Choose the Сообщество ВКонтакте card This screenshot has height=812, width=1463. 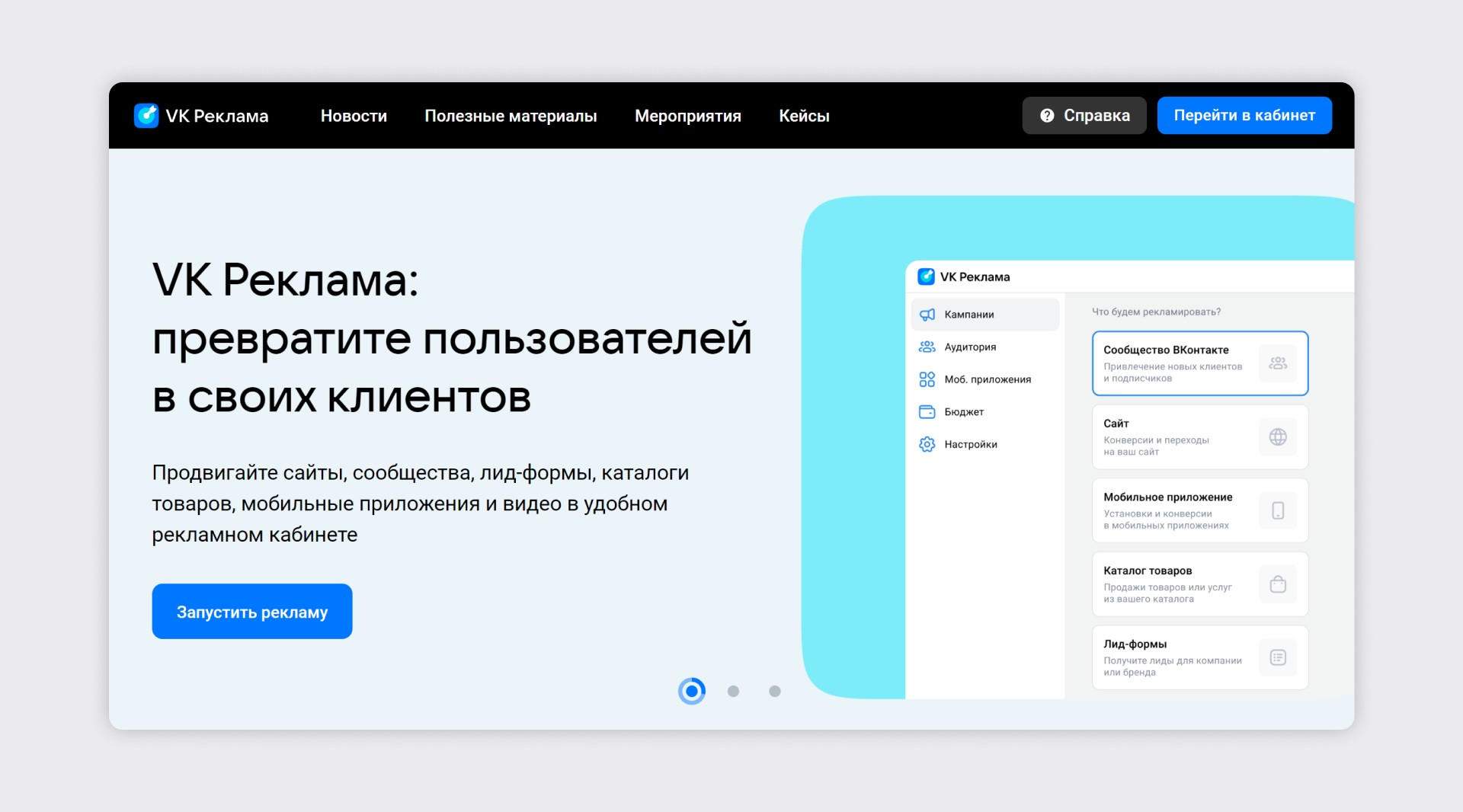1200,363
